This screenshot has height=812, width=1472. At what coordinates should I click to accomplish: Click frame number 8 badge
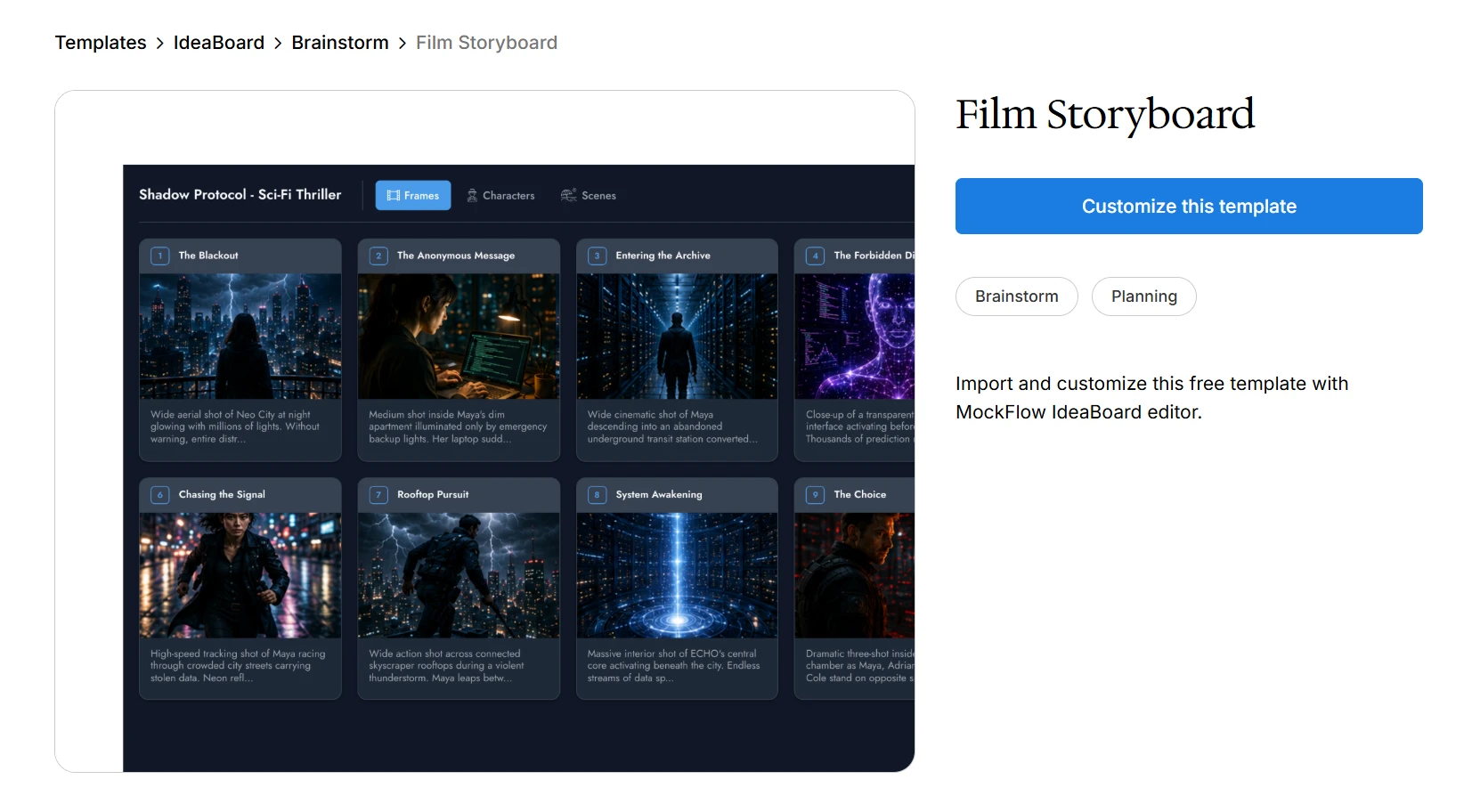[597, 495]
